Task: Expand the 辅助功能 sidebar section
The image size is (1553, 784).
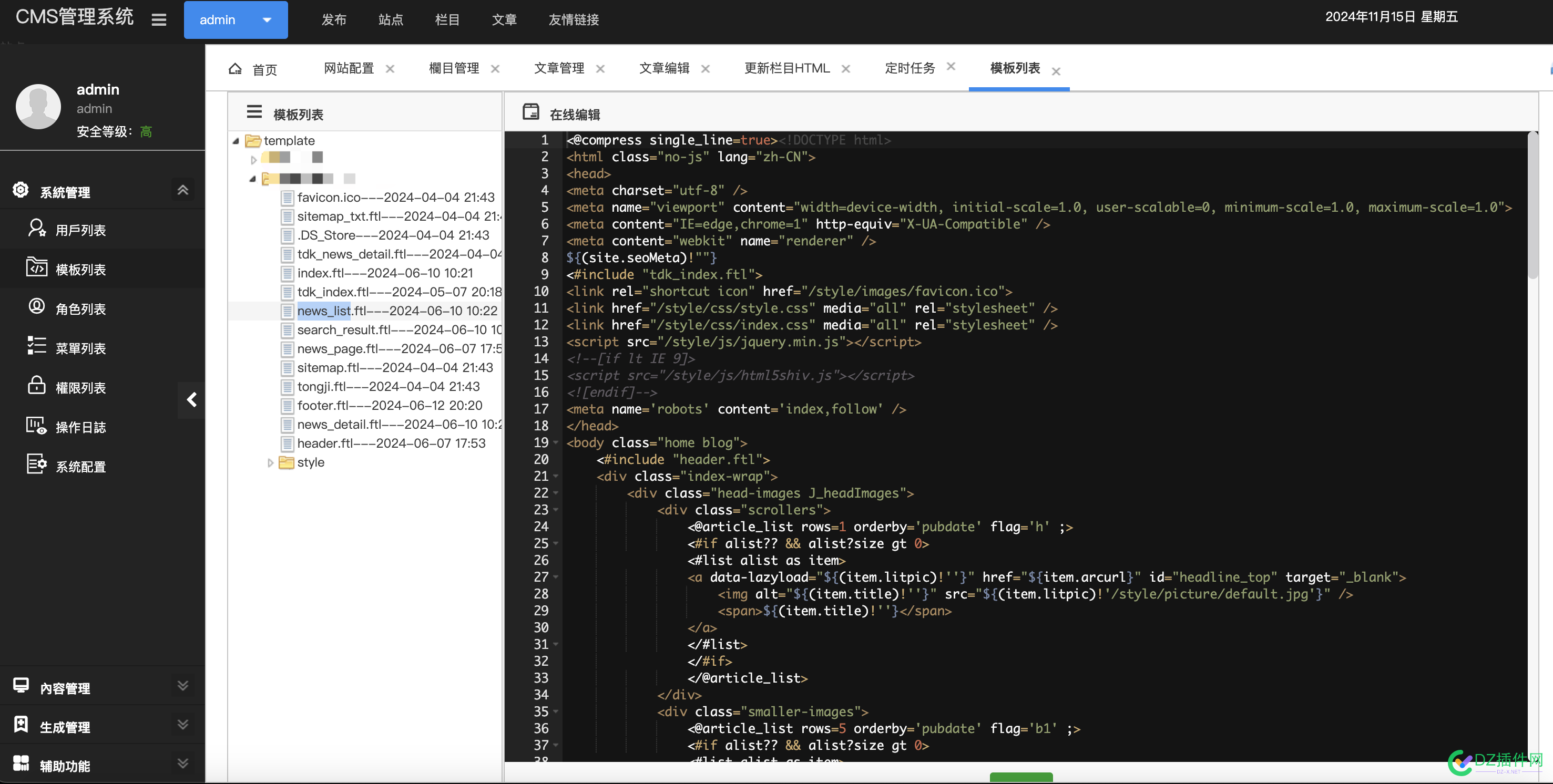Action: (x=182, y=764)
